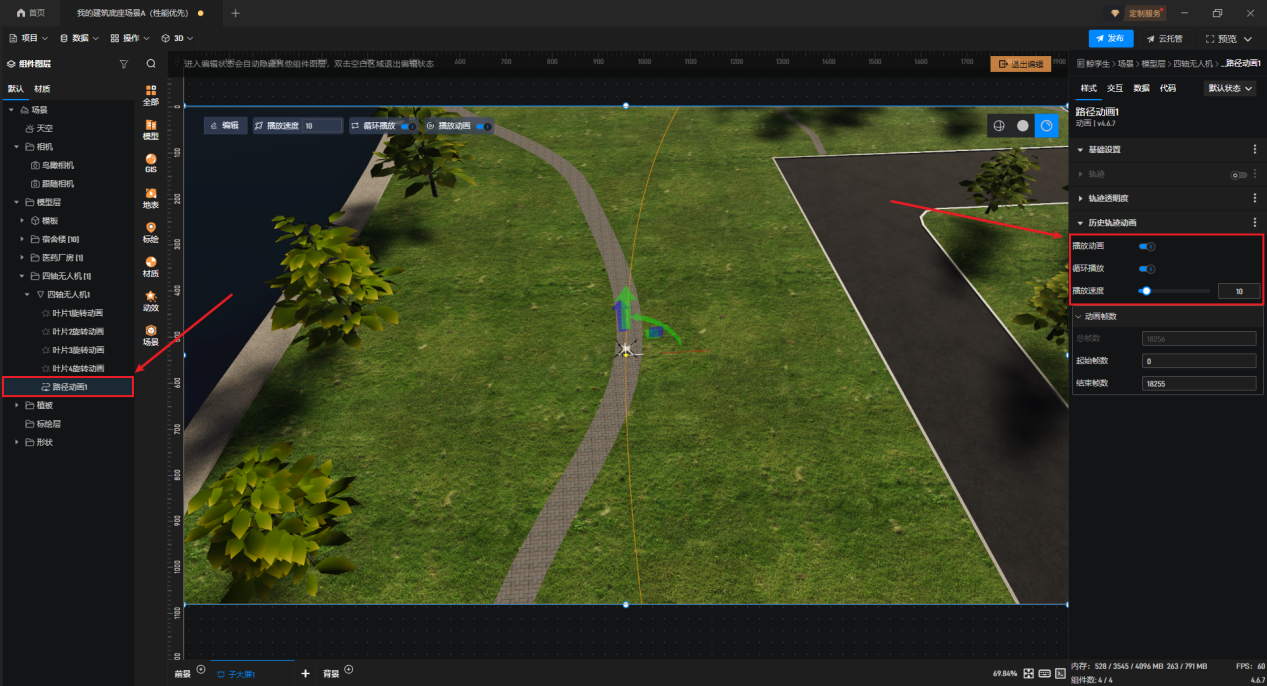
Task: Open the 默认状态 dropdown
Action: coord(1230,88)
